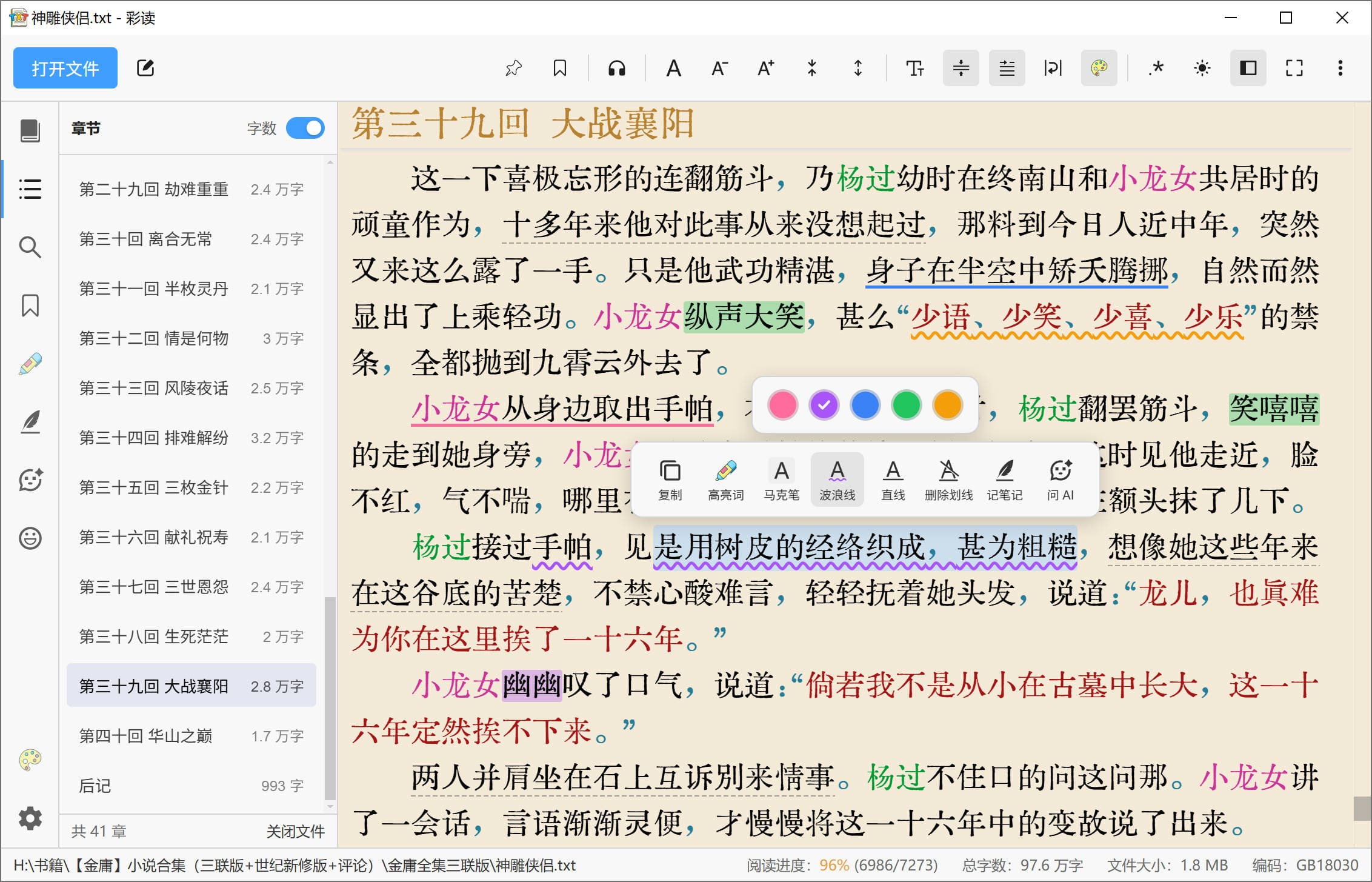1372x882 pixels.
Task: Select chapter 第三十五回 三枚金针
Action: point(191,487)
